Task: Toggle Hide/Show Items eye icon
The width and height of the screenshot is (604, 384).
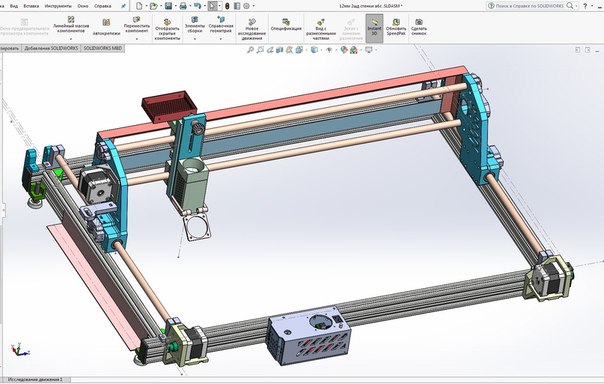Action: point(329,50)
